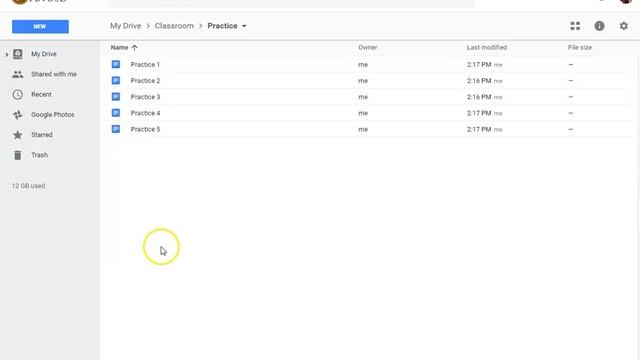Click 12 GB used storage text
Image resolution: width=640 pixels, height=360 pixels.
click(x=28, y=186)
